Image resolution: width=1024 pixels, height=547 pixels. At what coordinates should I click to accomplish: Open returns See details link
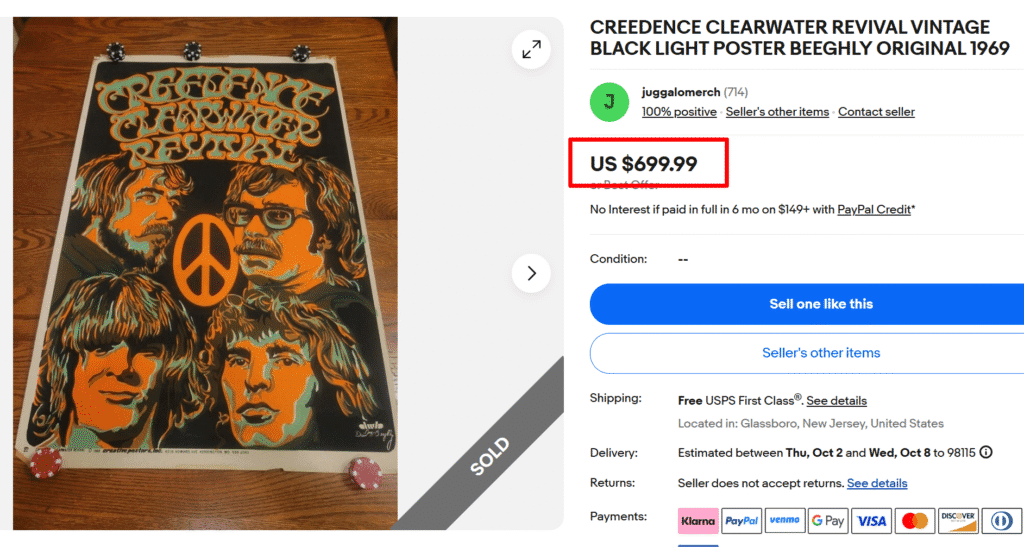[877, 483]
